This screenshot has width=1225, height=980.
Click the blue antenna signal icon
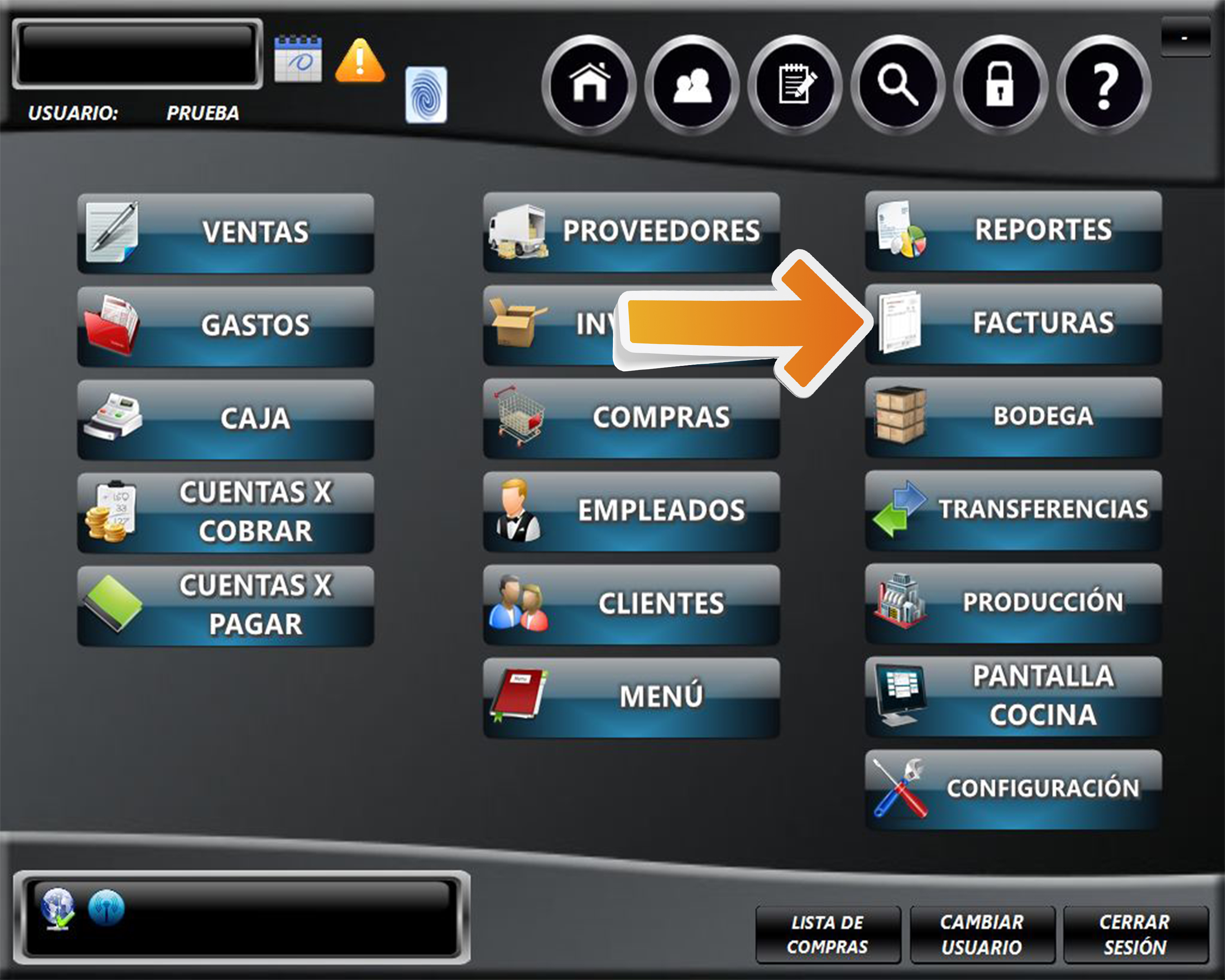click(x=106, y=907)
